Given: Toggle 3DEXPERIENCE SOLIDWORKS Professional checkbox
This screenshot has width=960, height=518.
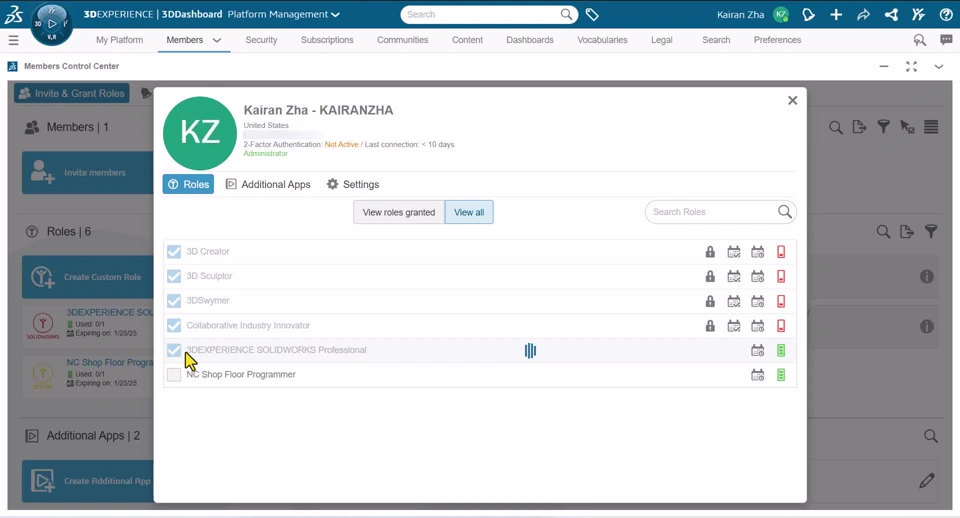Looking at the screenshot, I should [174, 350].
